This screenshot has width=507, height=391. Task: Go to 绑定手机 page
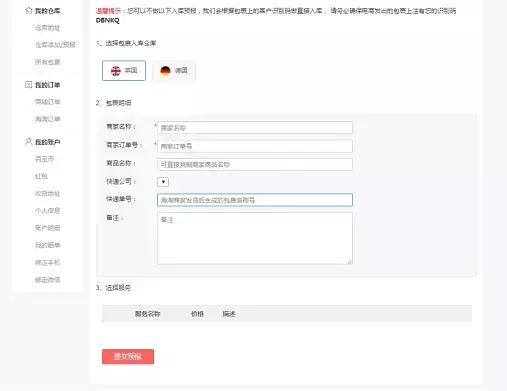pyautogui.click(x=48, y=263)
